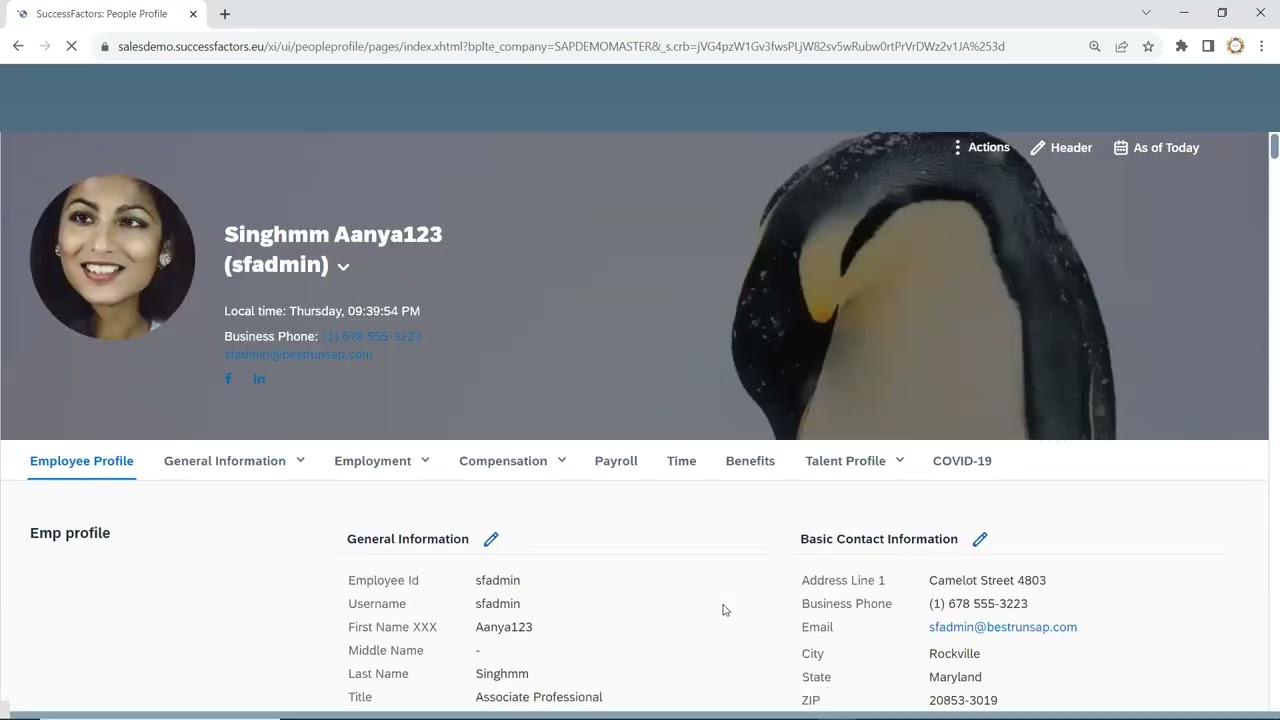Click the page vertical scrollbar
Viewport: 1280px width, 720px height.
[x=1274, y=145]
